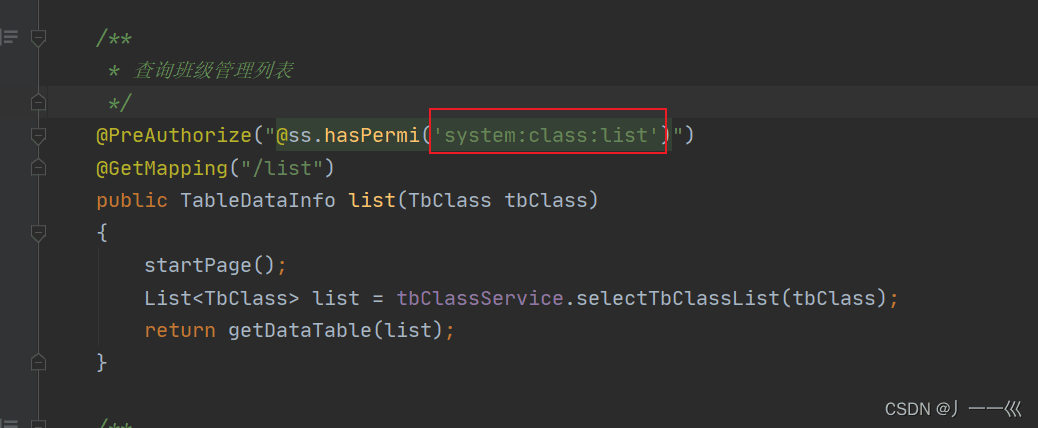Click the fold marker at the closing brace
Image resolution: width=1038 pixels, height=428 pixels.
point(38,363)
